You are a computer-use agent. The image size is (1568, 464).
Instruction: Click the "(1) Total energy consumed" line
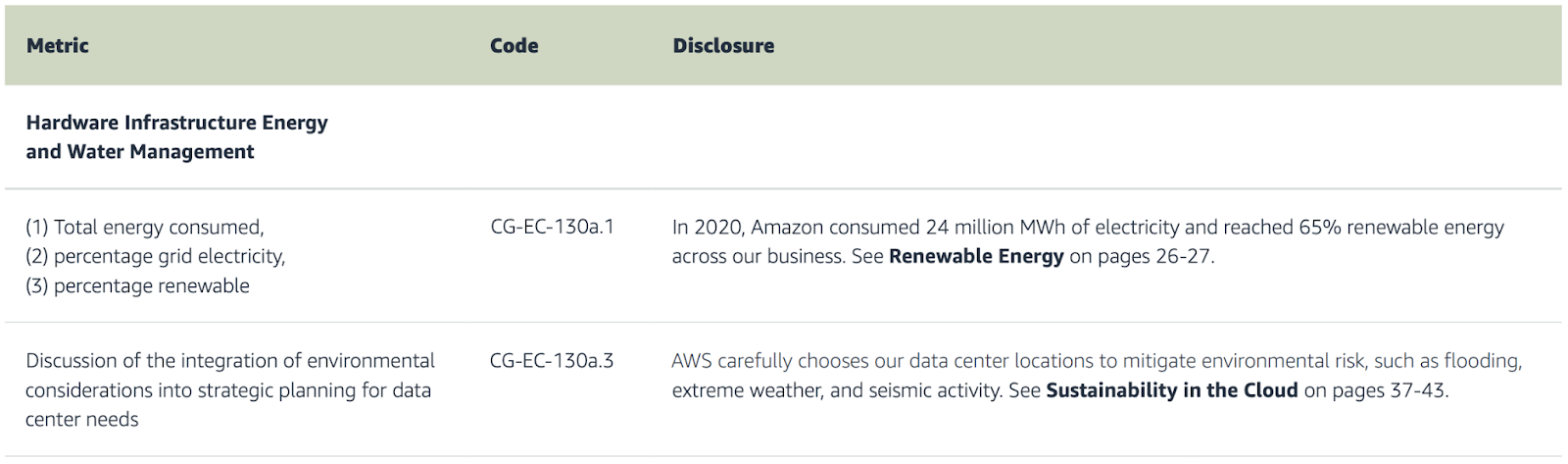(145, 228)
